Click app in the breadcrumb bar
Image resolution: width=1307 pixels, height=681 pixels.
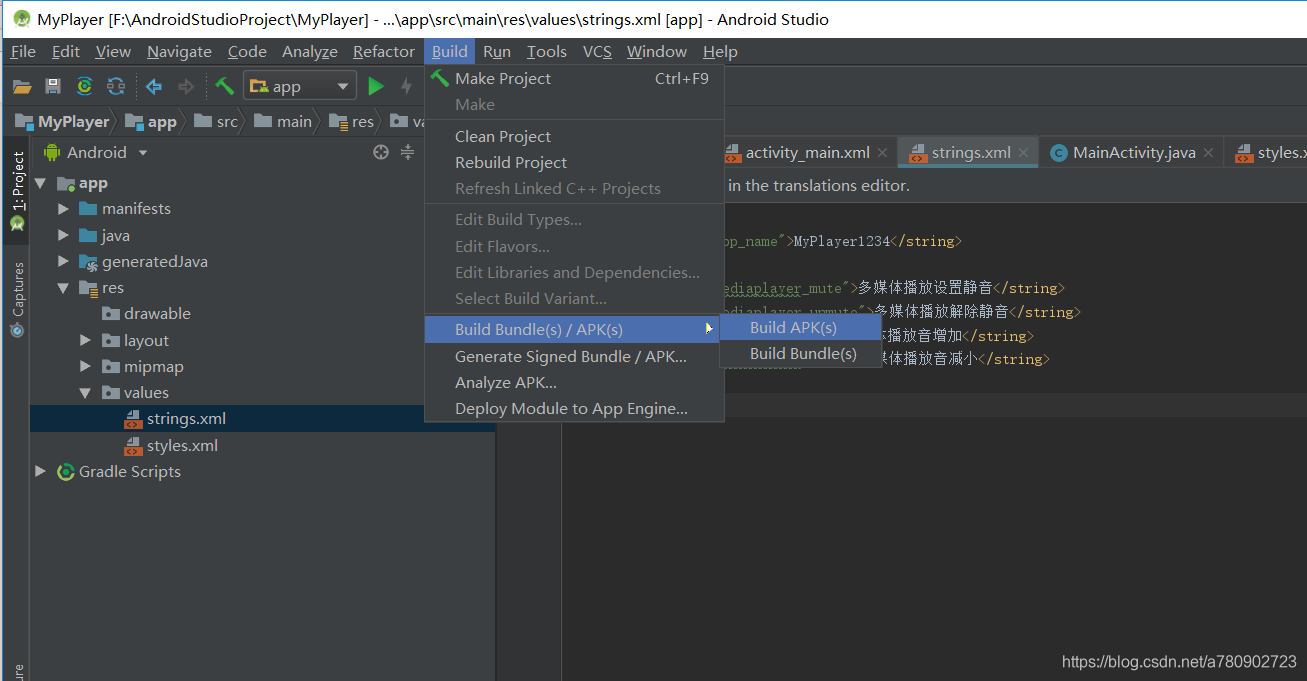coord(151,122)
